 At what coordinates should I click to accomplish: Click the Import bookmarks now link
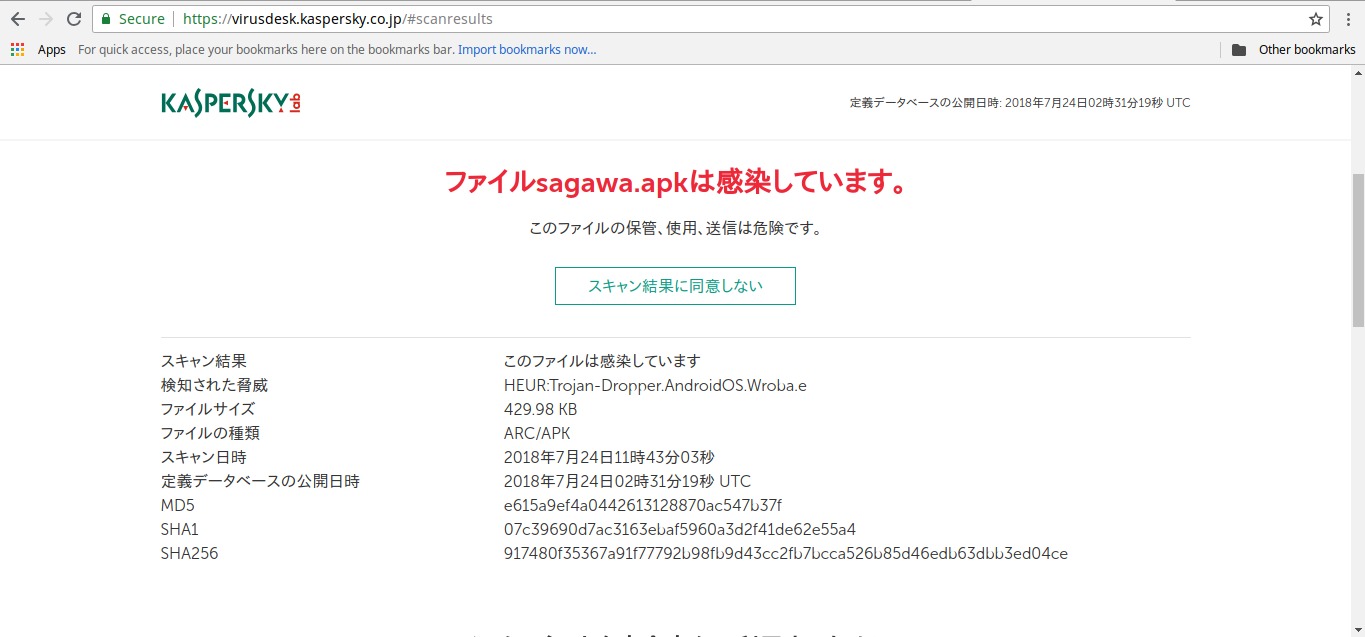527,50
